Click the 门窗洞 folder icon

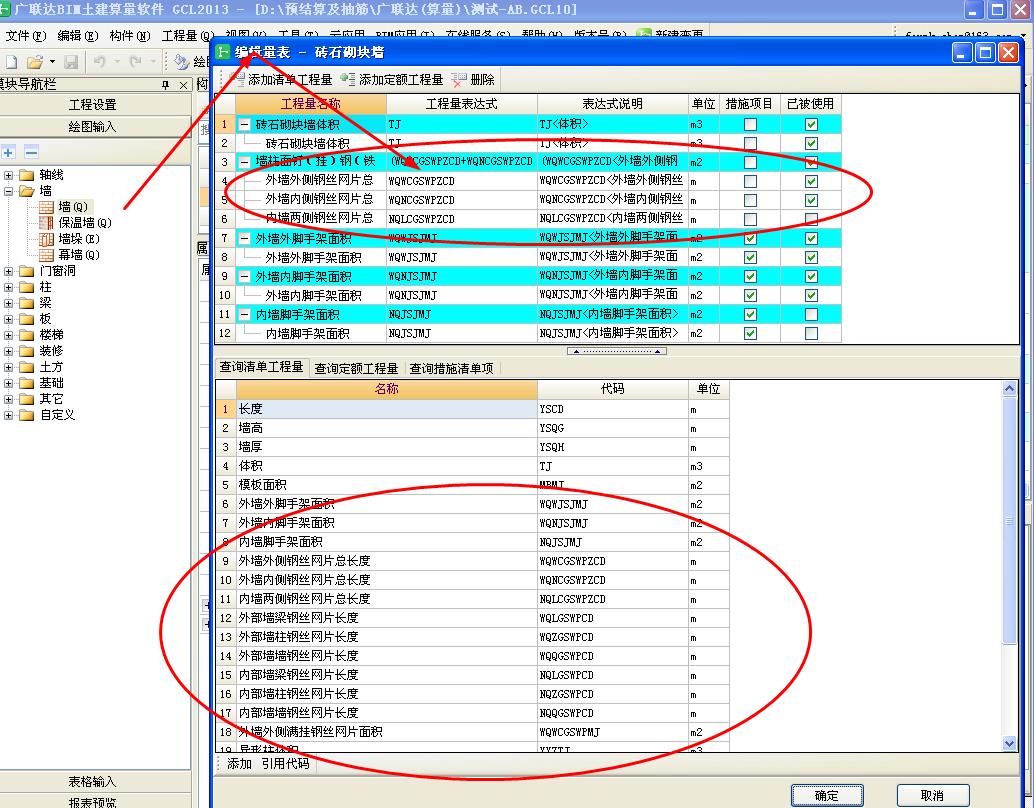(x=26, y=271)
